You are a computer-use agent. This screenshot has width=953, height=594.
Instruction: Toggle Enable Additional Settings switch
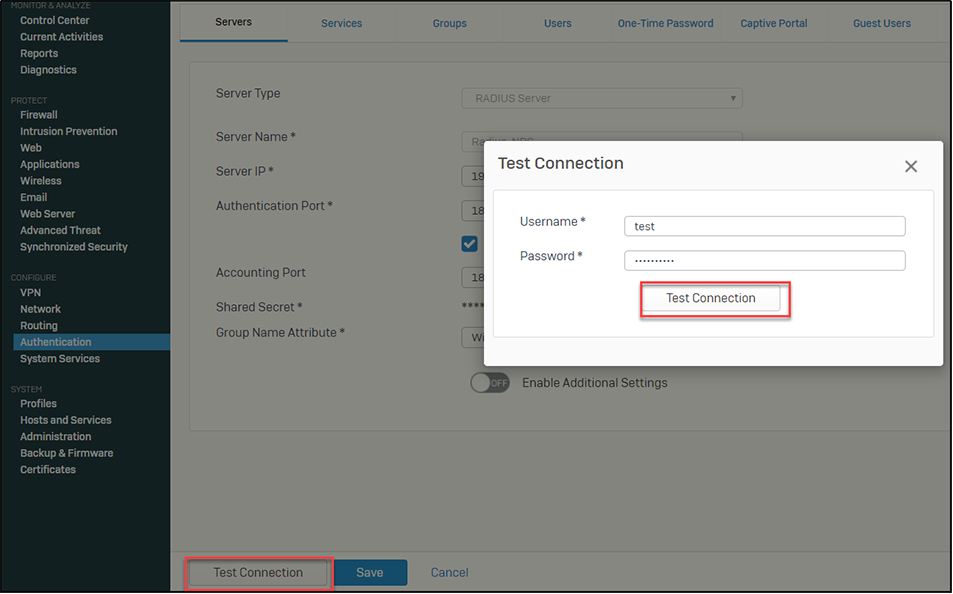[490, 383]
